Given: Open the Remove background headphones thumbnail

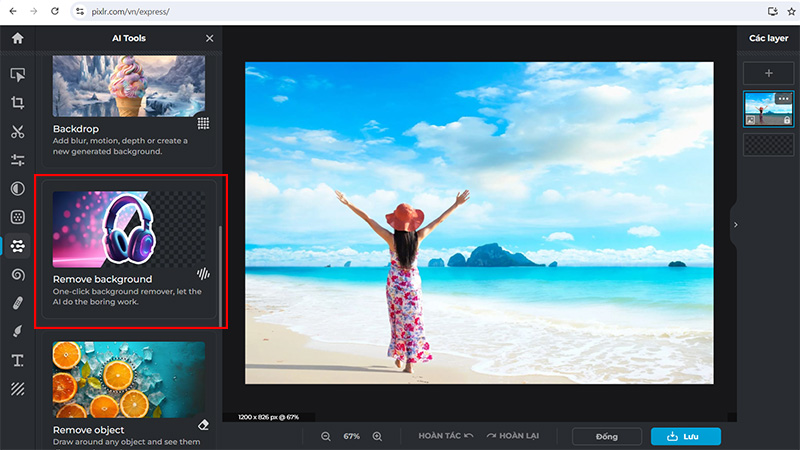Looking at the screenshot, I should [x=129, y=229].
